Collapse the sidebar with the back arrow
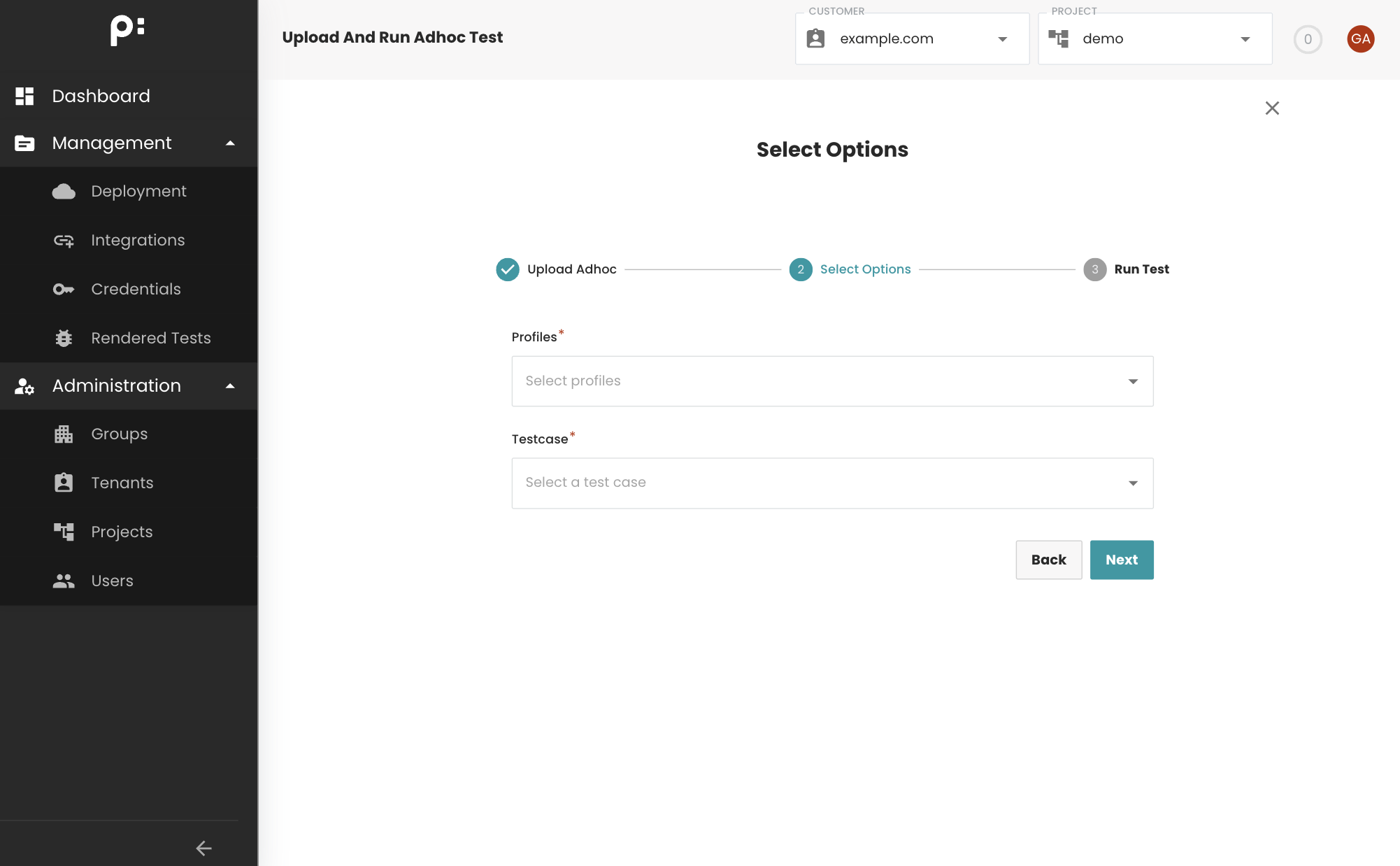The width and height of the screenshot is (1400, 866). click(203, 848)
